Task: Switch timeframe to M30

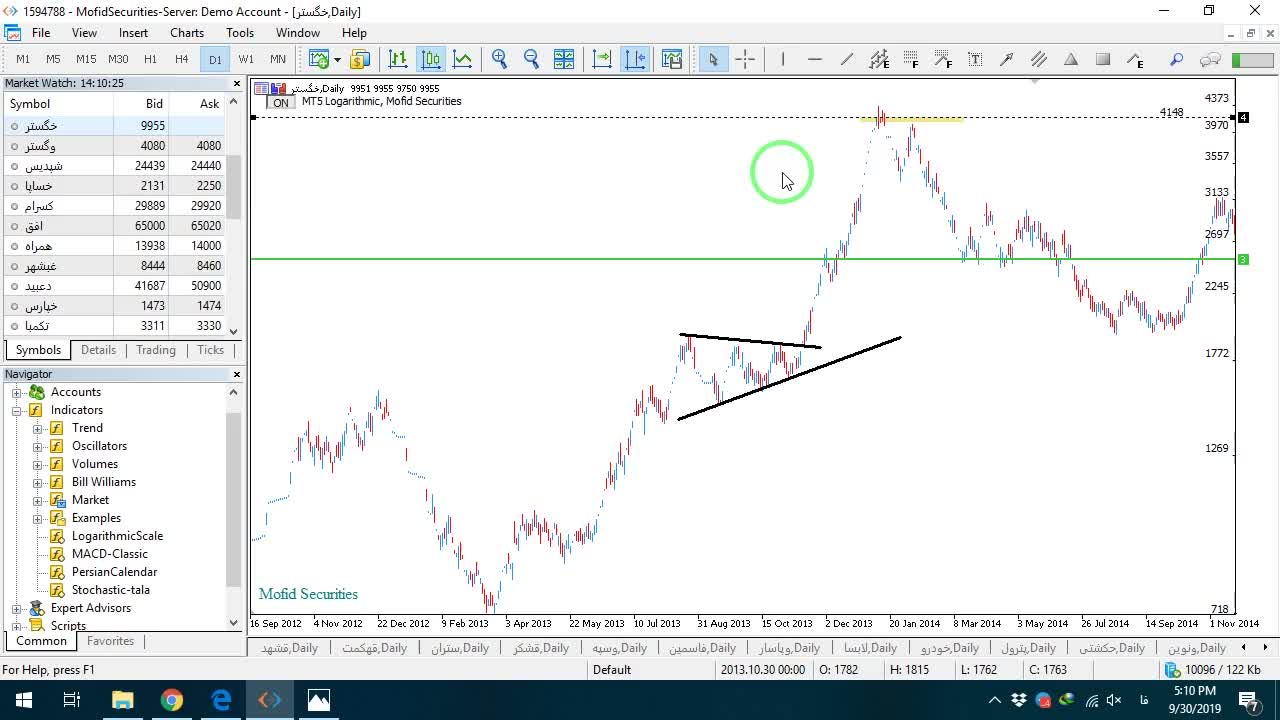Action: click(x=118, y=59)
